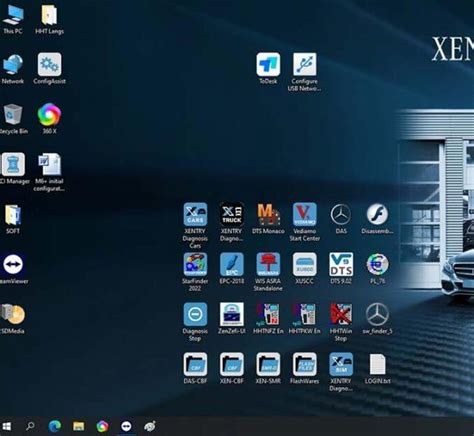
Task: Open WIS ASRA Standalone
Action: point(268,272)
